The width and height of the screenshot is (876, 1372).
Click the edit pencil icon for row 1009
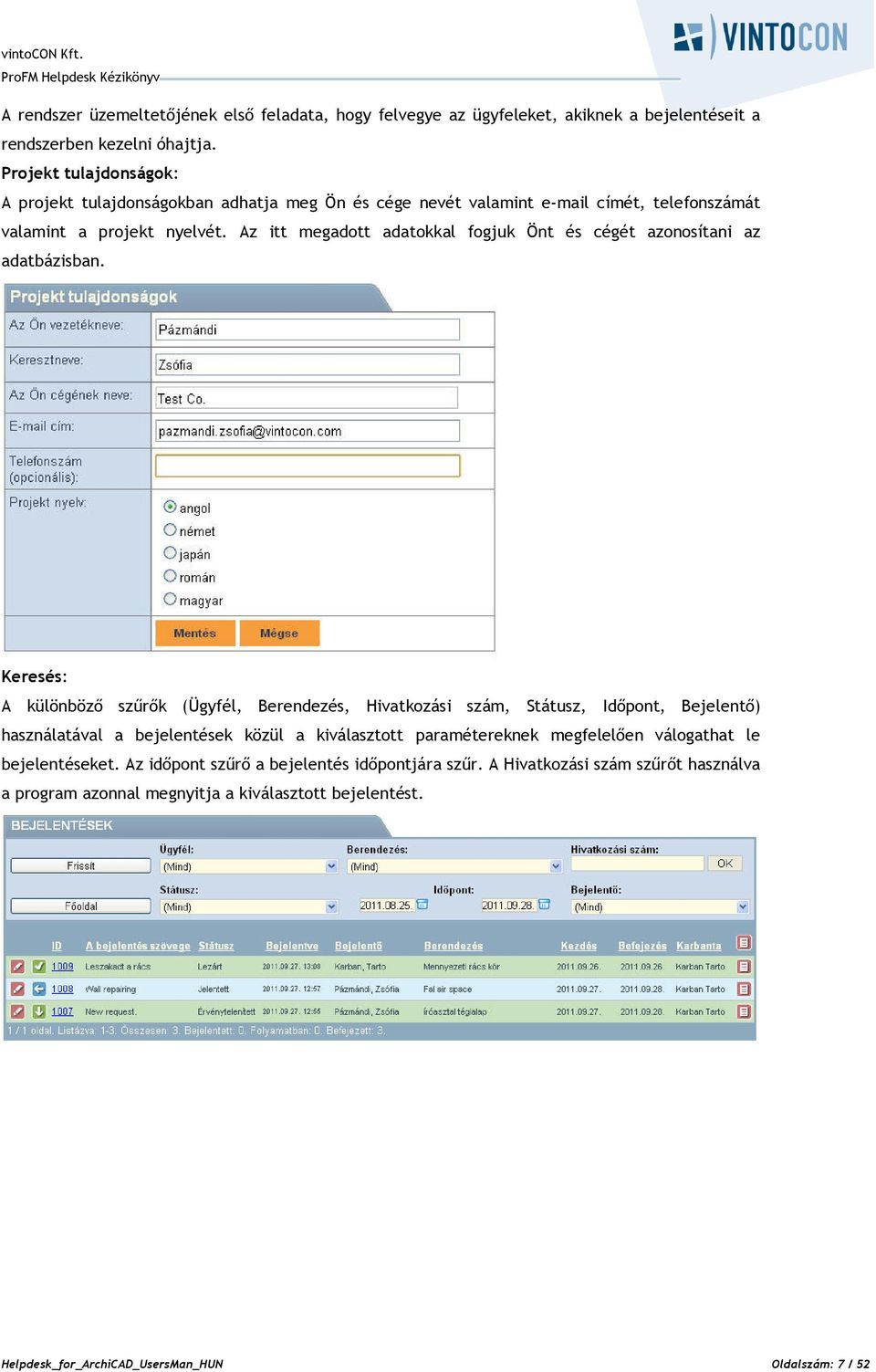tap(16, 966)
